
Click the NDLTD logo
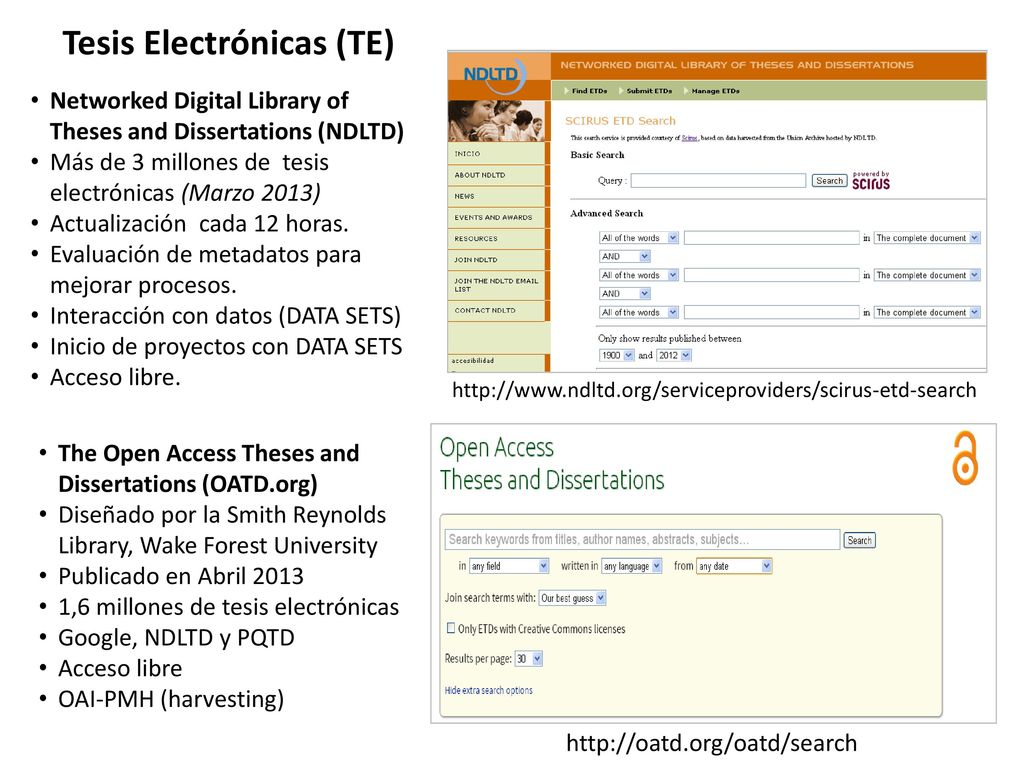point(494,74)
